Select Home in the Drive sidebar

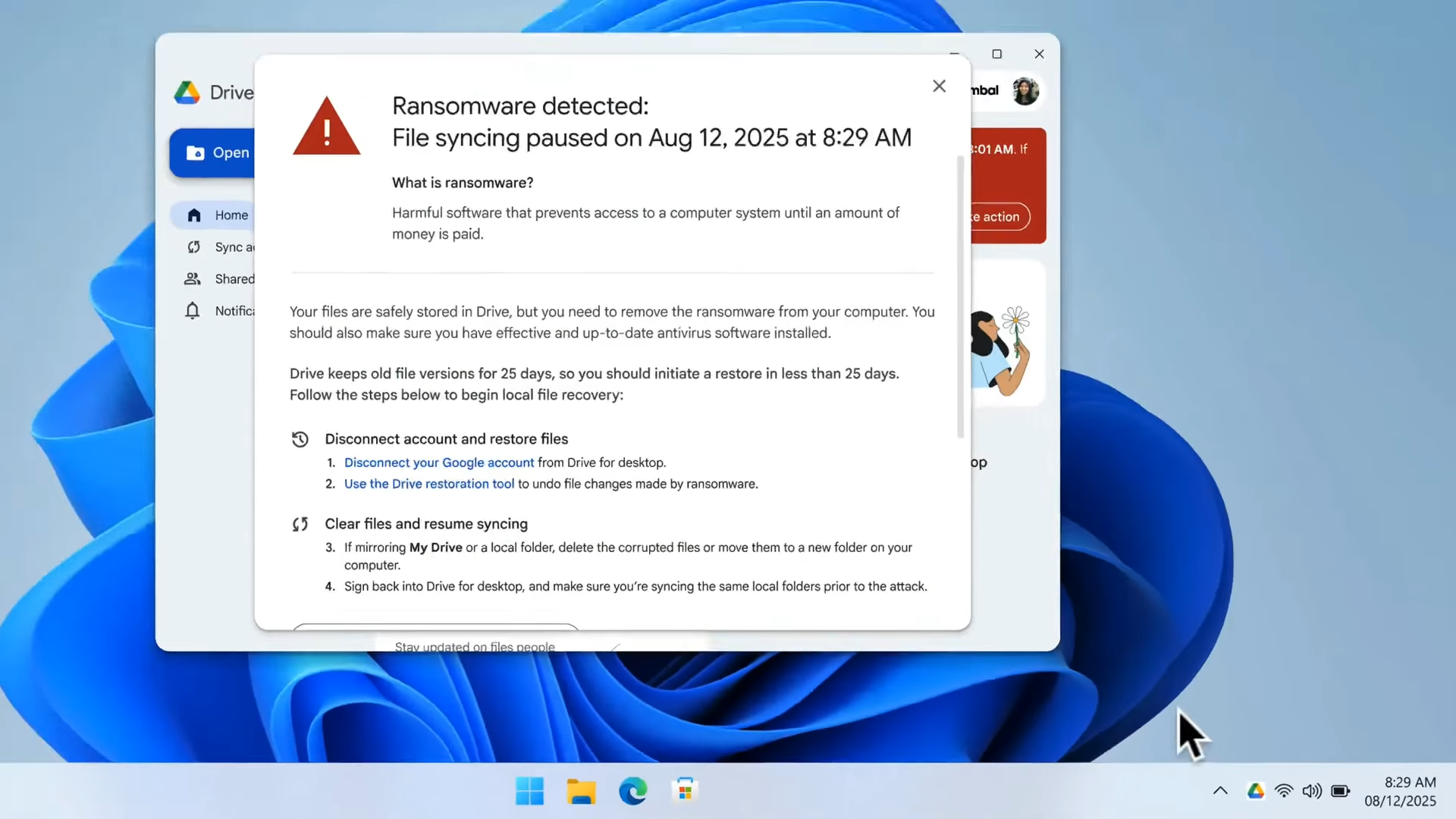tap(231, 215)
